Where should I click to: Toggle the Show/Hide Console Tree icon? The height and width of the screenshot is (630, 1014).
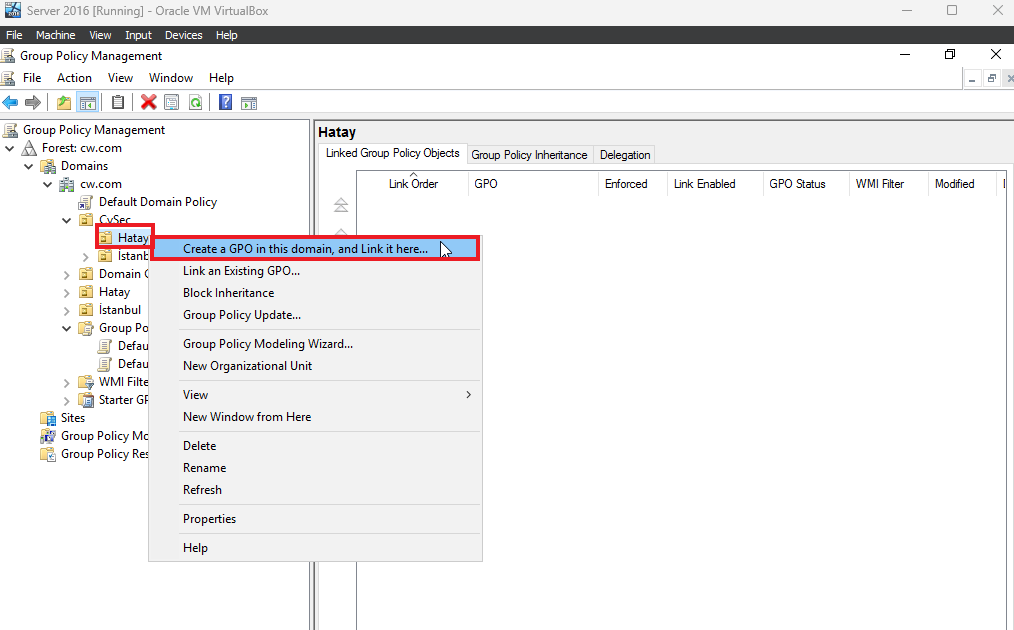tap(87, 102)
